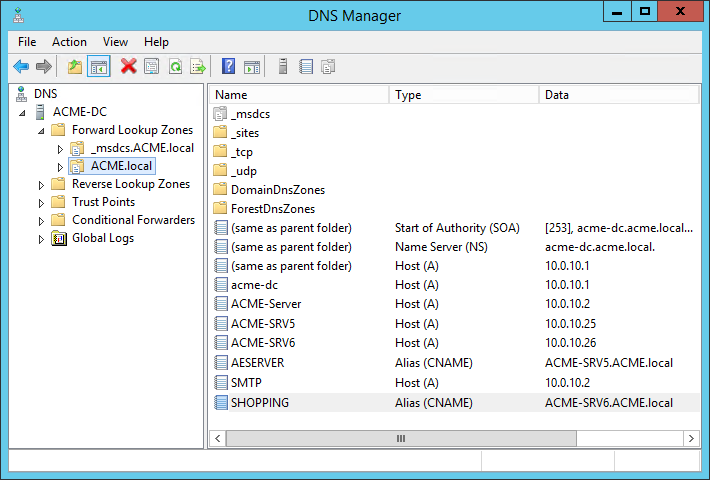
Task: Expand the Conditional Forwarders node
Action: click(x=41, y=221)
